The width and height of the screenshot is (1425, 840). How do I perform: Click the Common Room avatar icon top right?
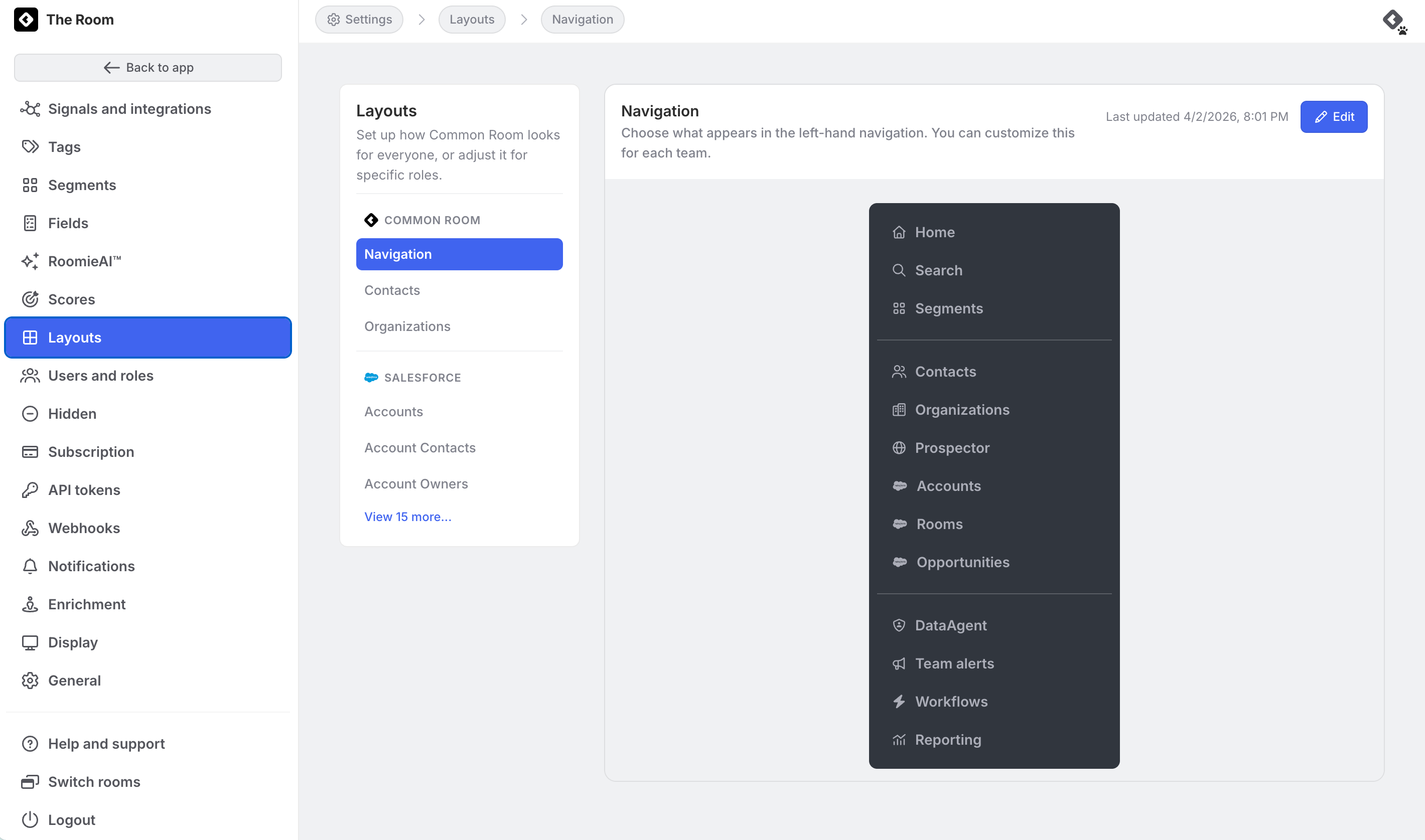point(1394,21)
